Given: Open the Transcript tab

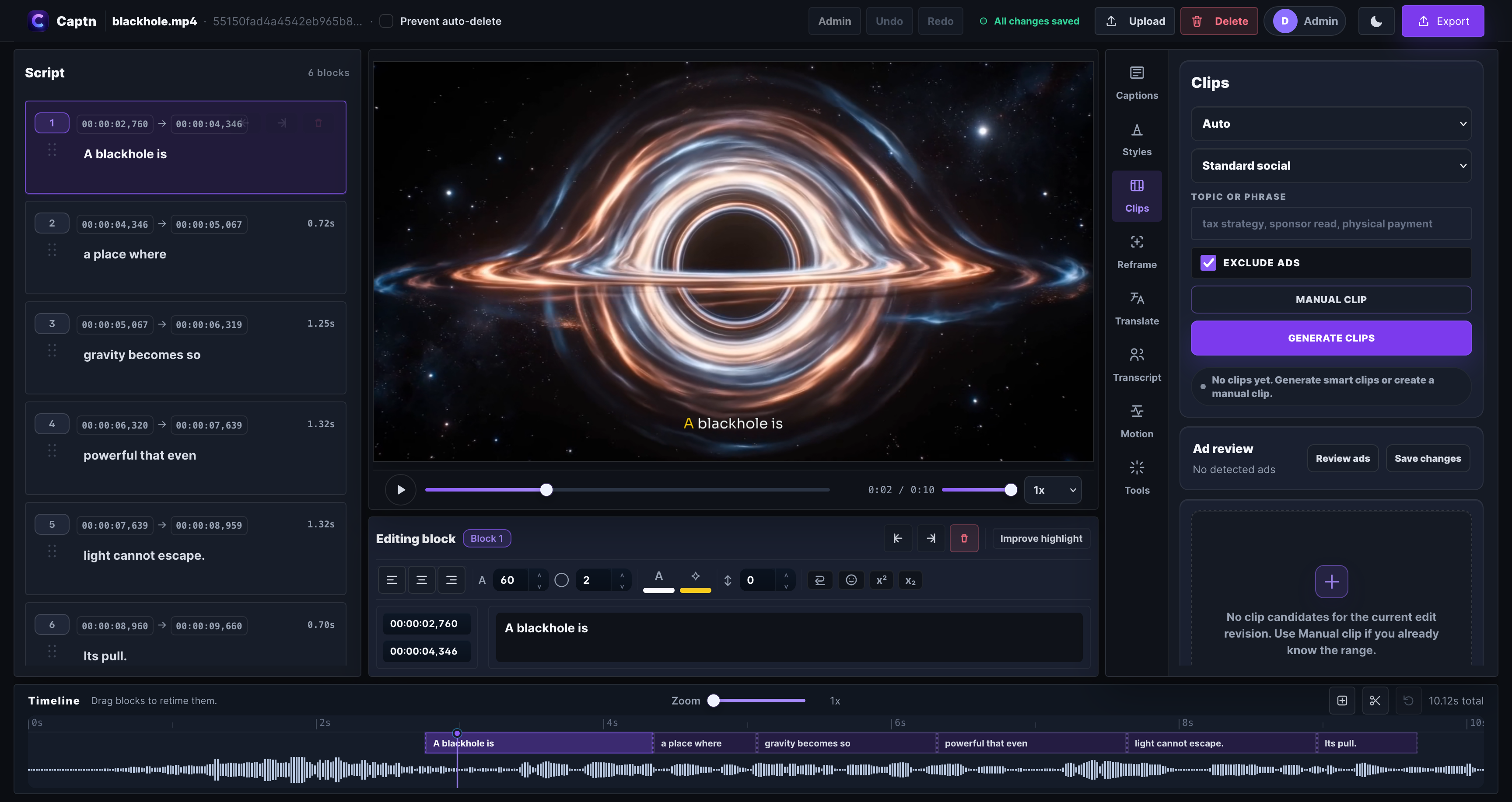Looking at the screenshot, I should pyautogui.click(x=1136, y=365).
